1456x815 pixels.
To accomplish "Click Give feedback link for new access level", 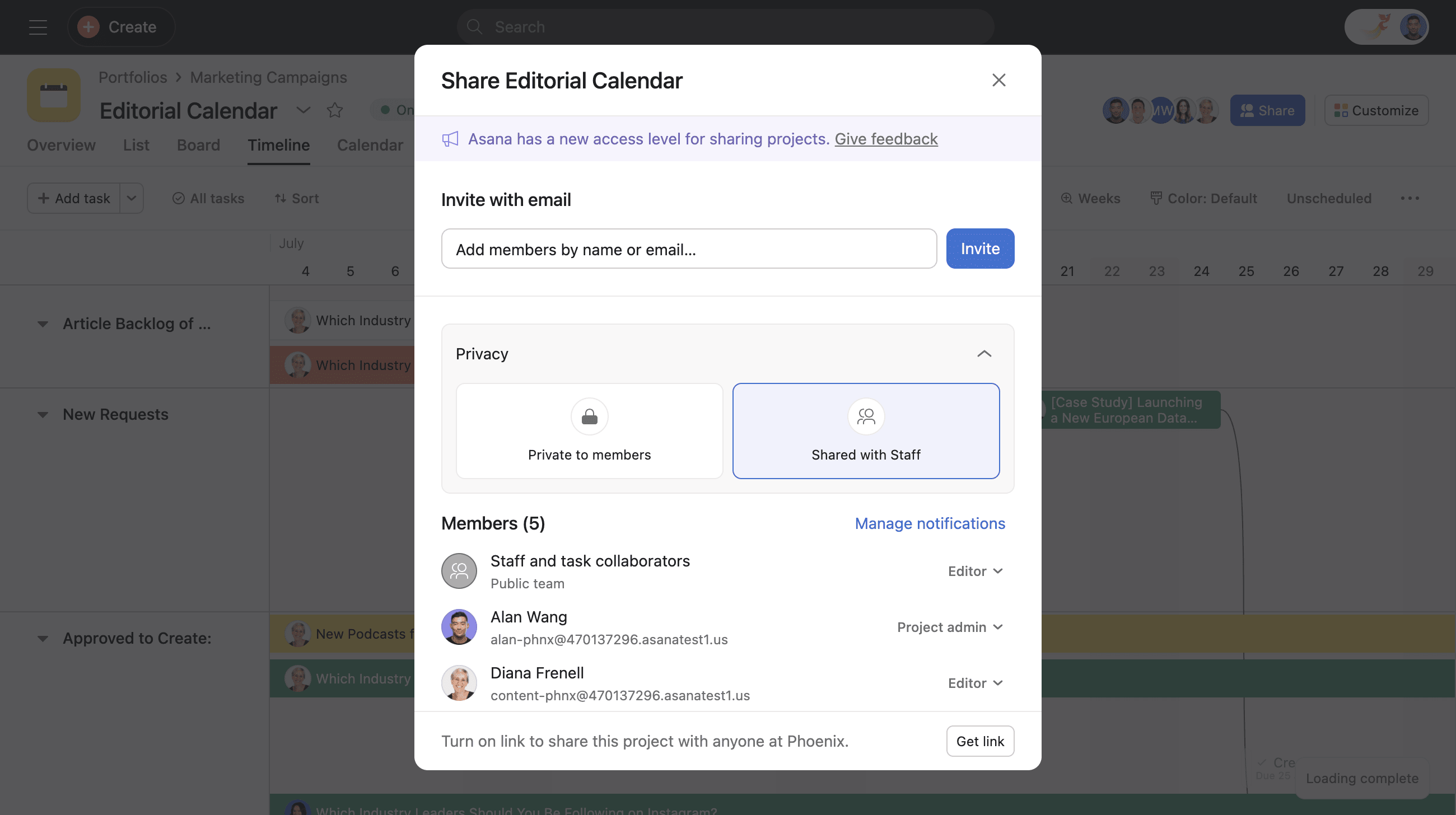I will pos(886,139).
